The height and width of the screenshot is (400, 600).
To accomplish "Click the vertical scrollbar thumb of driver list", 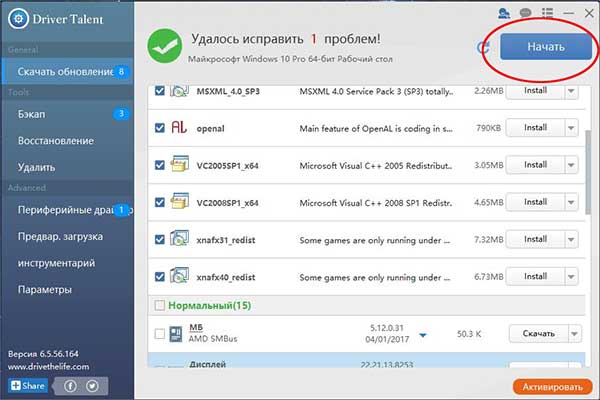I will pyautogui.click(x=589, y=172).
